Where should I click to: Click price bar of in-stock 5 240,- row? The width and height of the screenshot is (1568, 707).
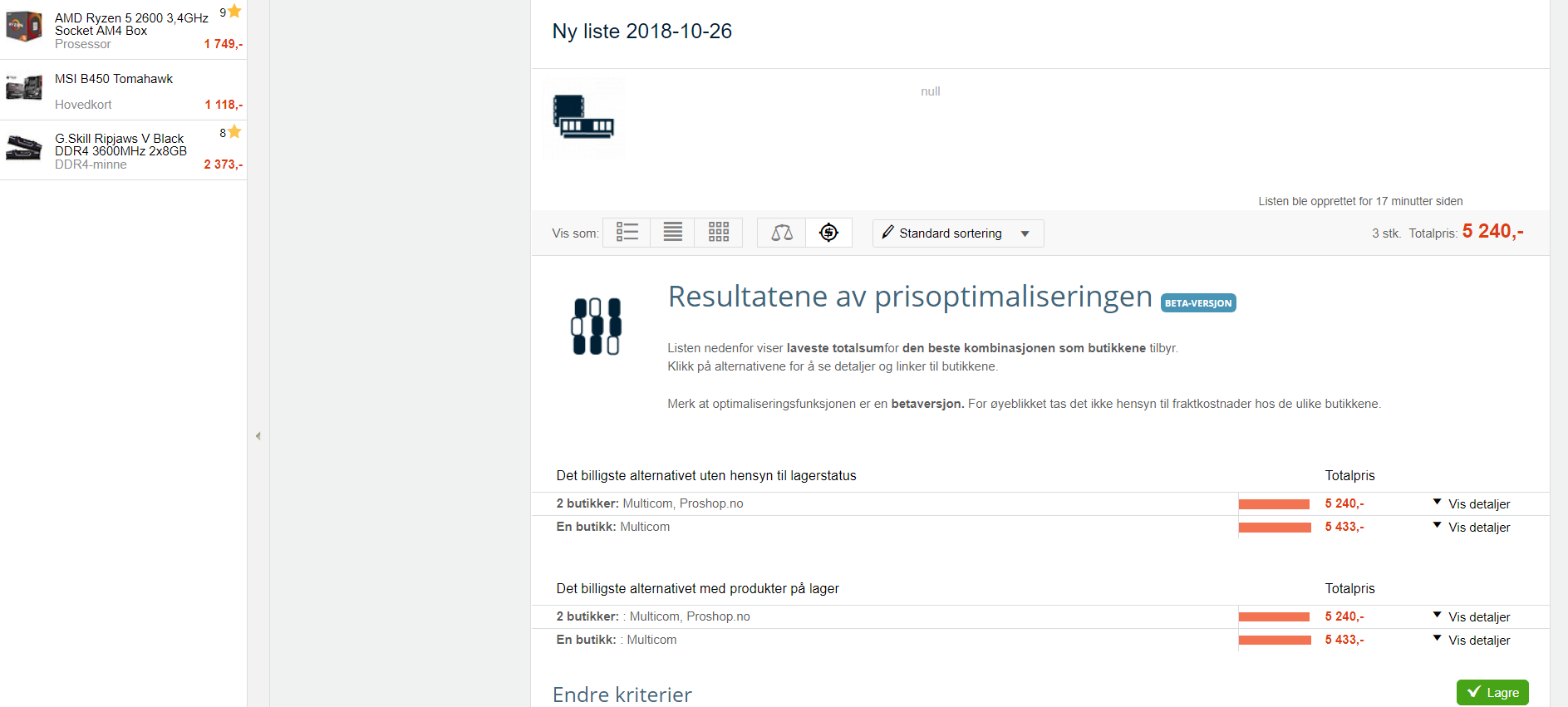click(x=1274, y=617)
